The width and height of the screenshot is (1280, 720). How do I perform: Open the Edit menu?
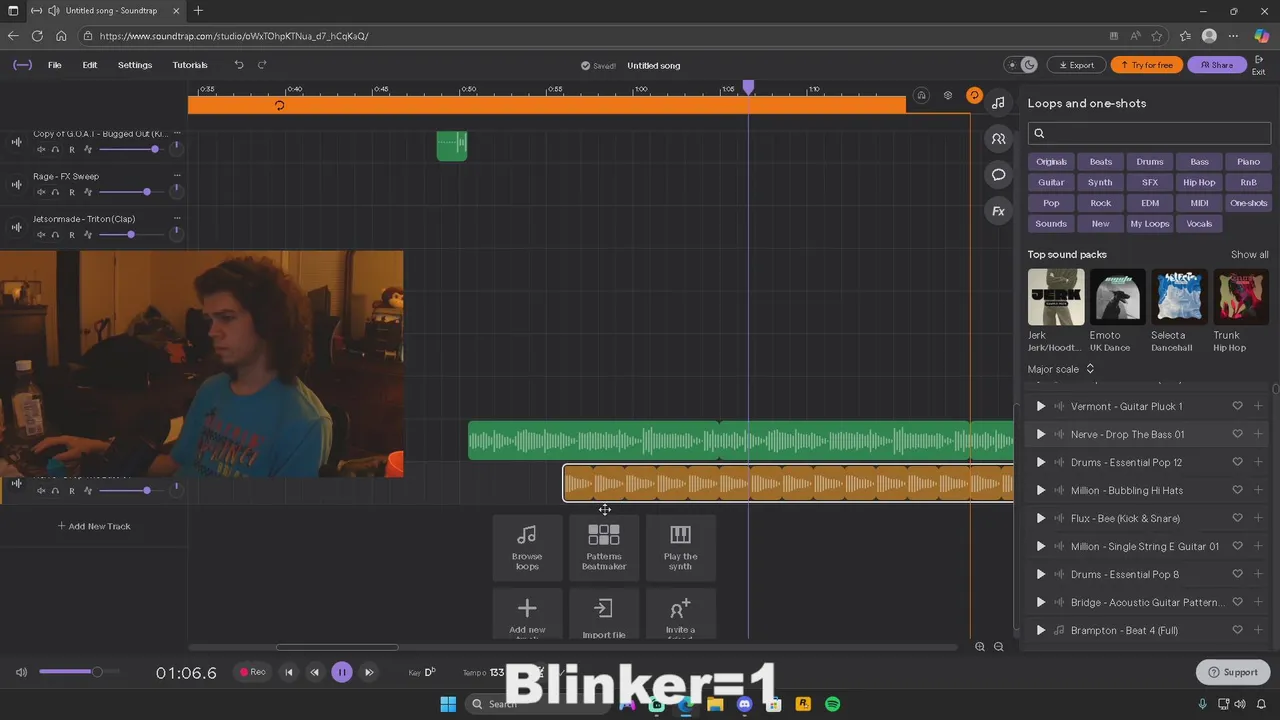click(90, 65)
